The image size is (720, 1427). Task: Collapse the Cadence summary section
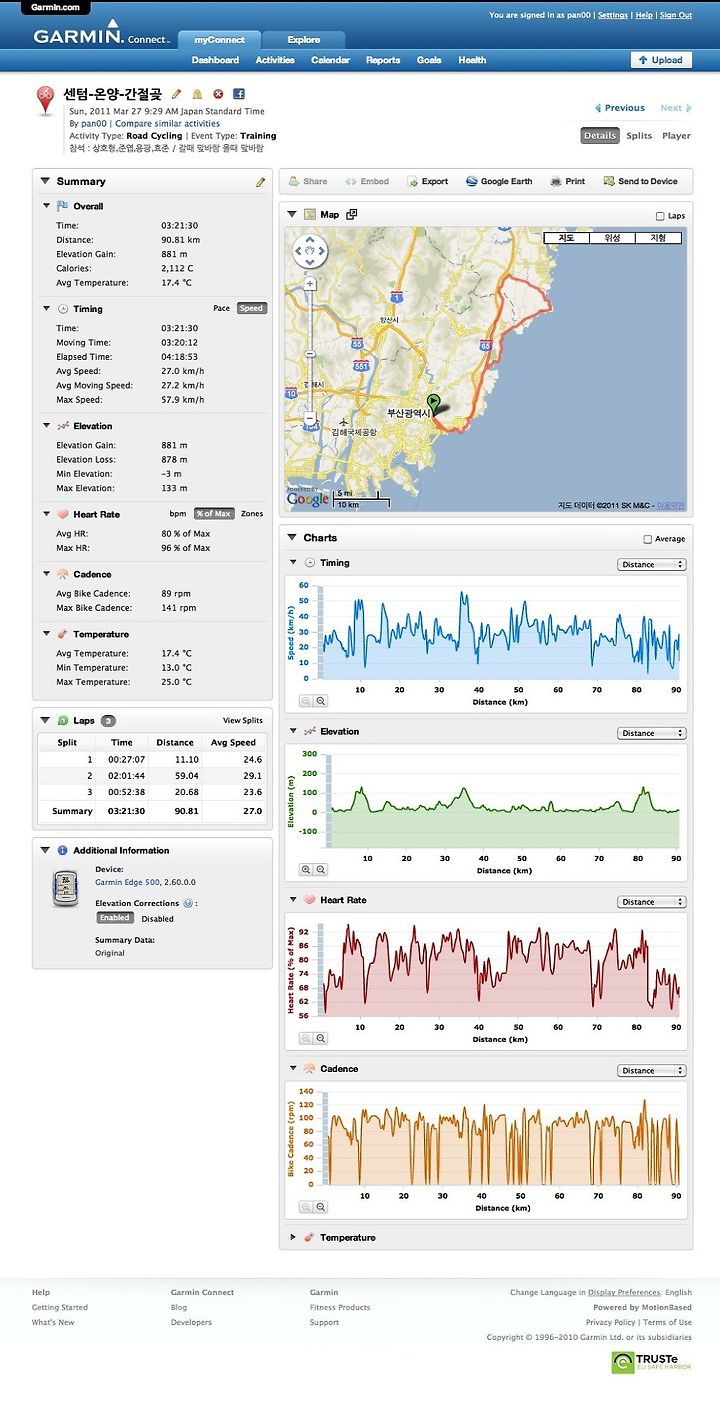click(x=46, y=574)
